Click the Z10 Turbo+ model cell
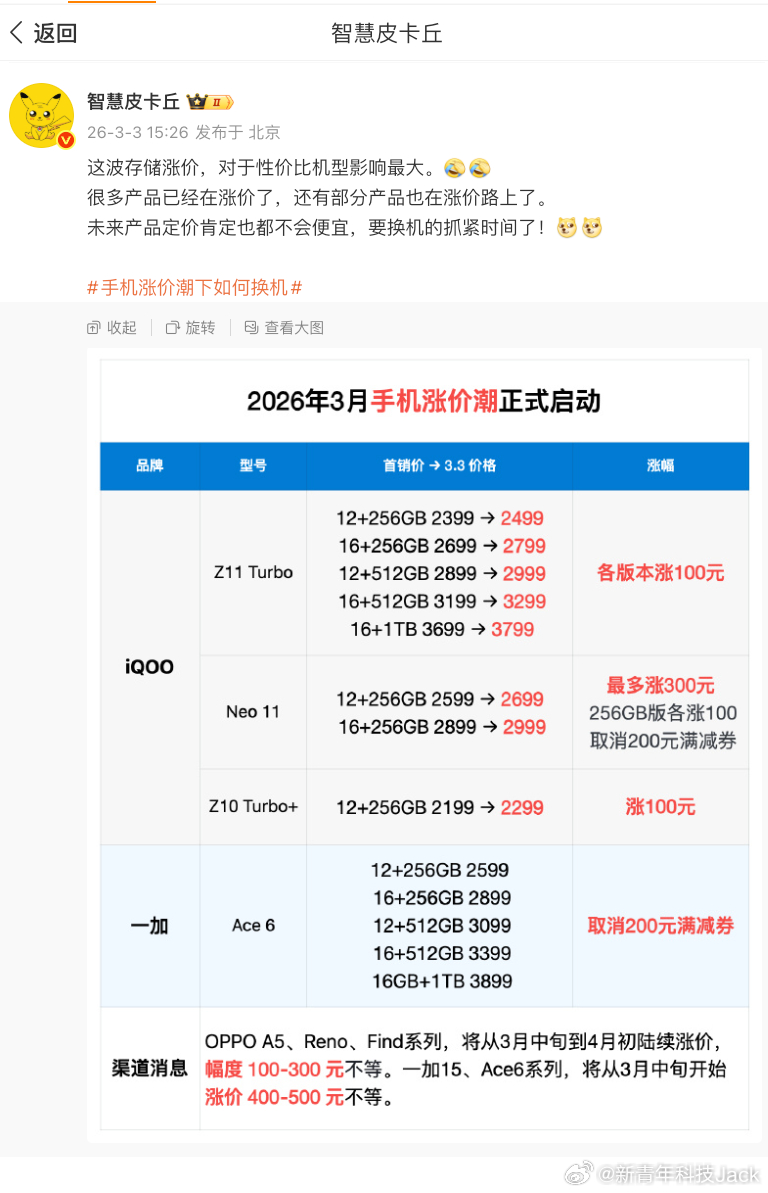The height and width of the screenshot is (1193, 768). click(253, 806)
